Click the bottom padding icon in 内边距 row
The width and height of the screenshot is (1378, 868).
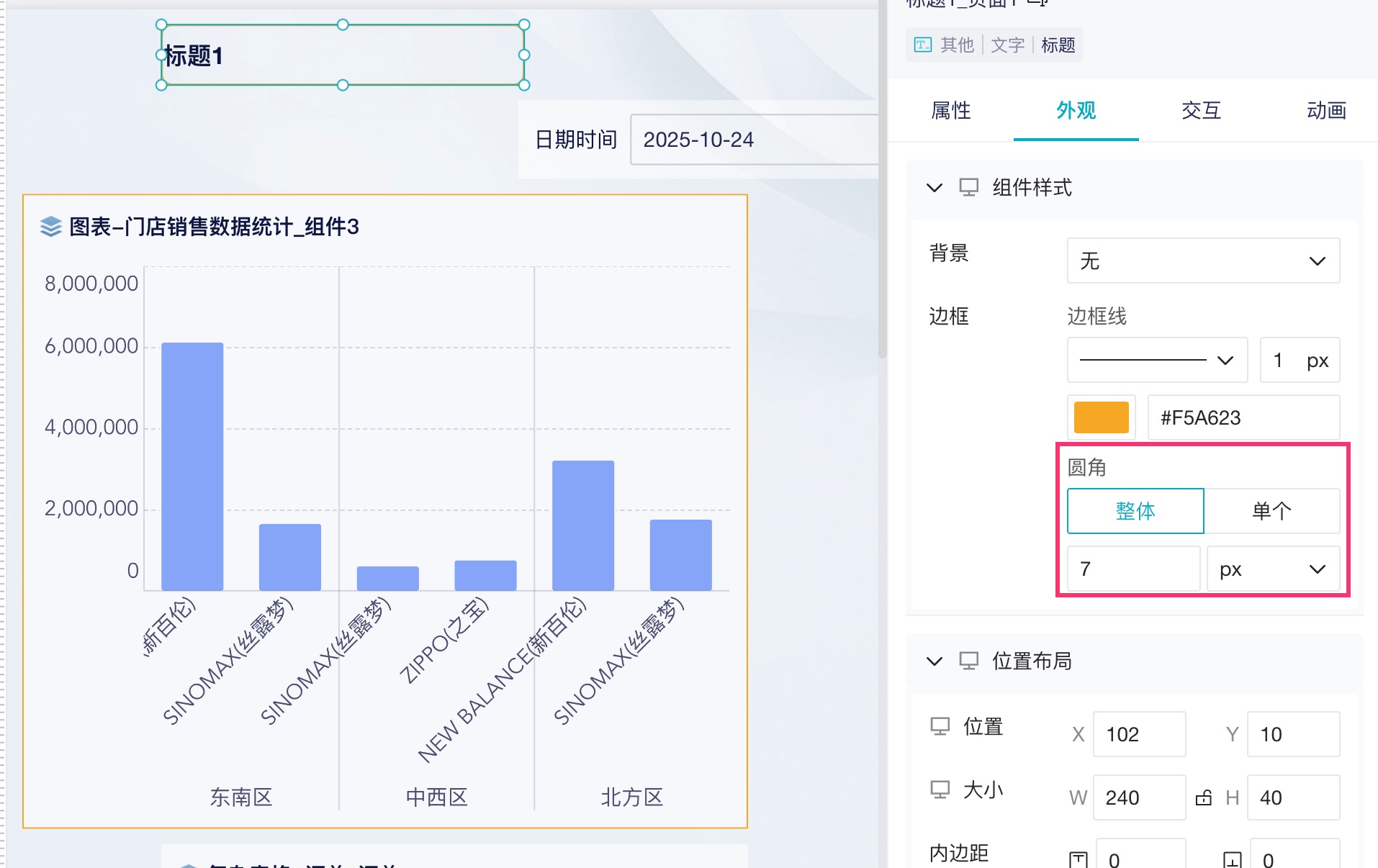coord(1232,859)
